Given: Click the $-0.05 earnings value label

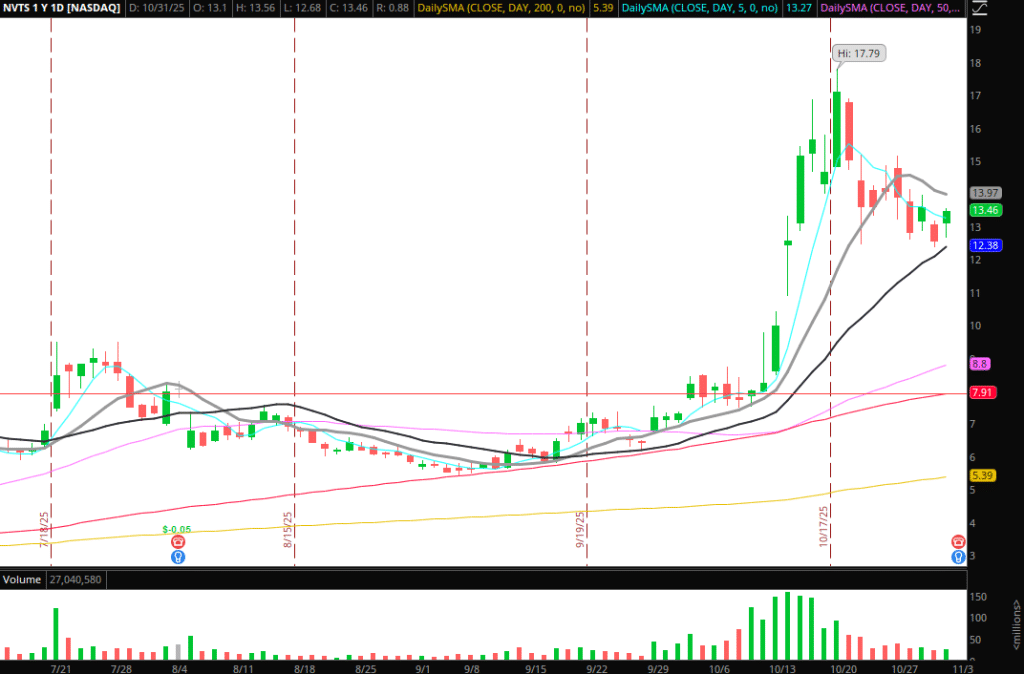Looking at the screenshot, I should [177, 526].
